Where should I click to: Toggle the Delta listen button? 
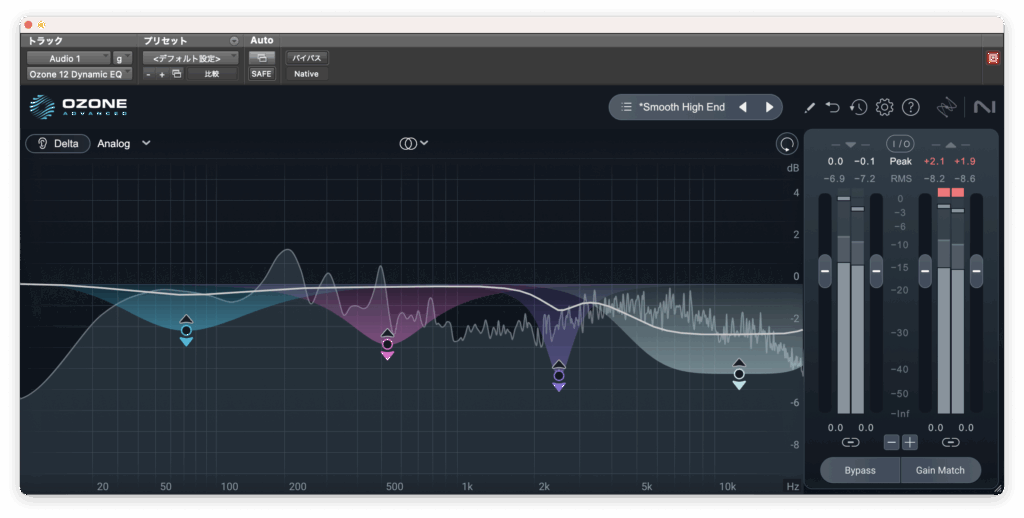click(58, 143)
